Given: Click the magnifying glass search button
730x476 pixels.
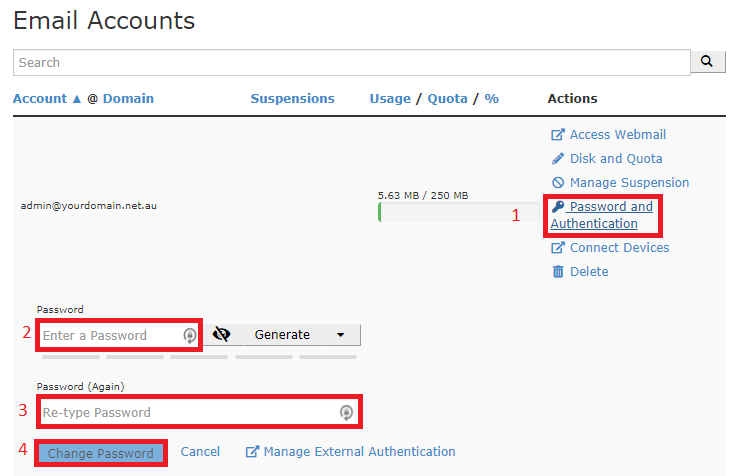Looking at the screenshot, I should [x=707, y=62].
